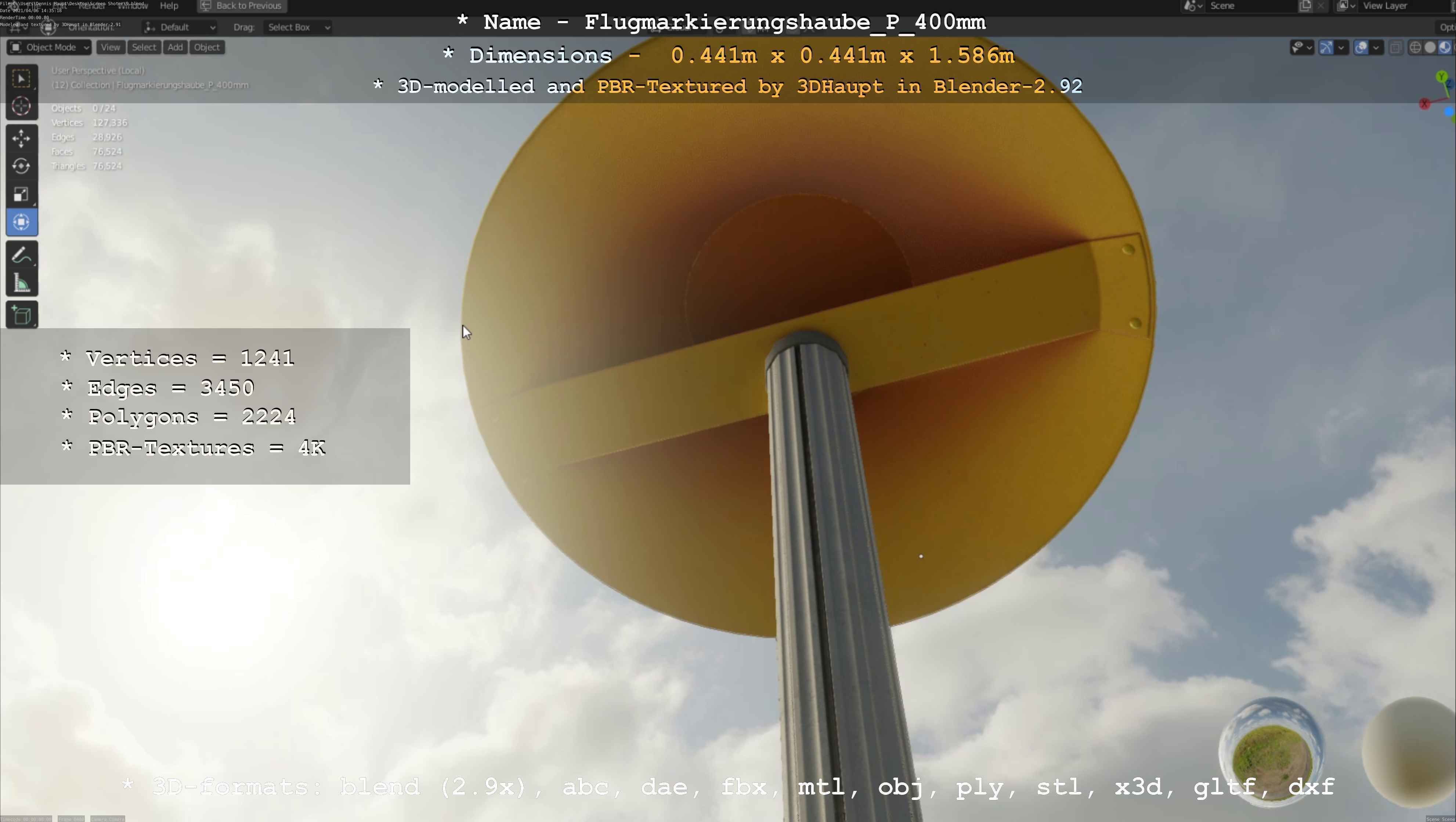Open the viewport Select menu
The height and width of the screenshot is (822, 1456).
tap(144, 47)
